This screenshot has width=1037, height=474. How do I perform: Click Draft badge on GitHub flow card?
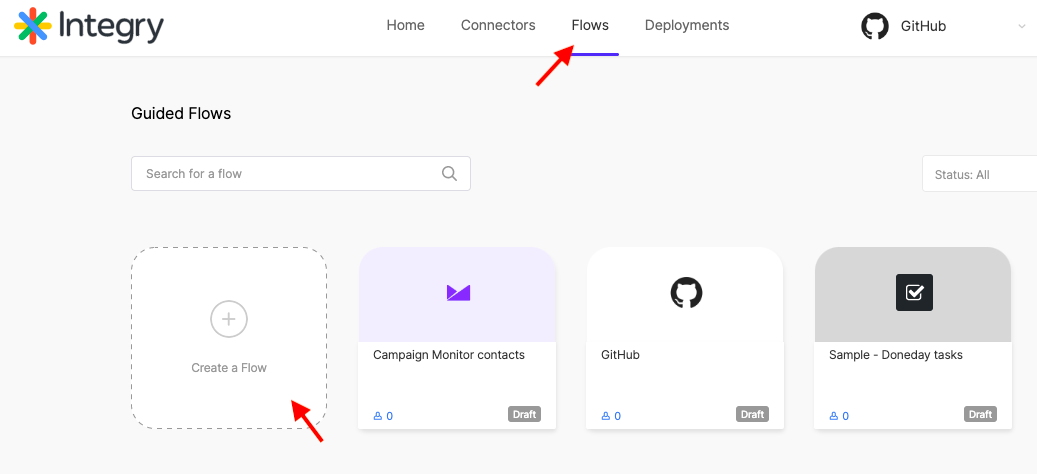coord(753,415)
